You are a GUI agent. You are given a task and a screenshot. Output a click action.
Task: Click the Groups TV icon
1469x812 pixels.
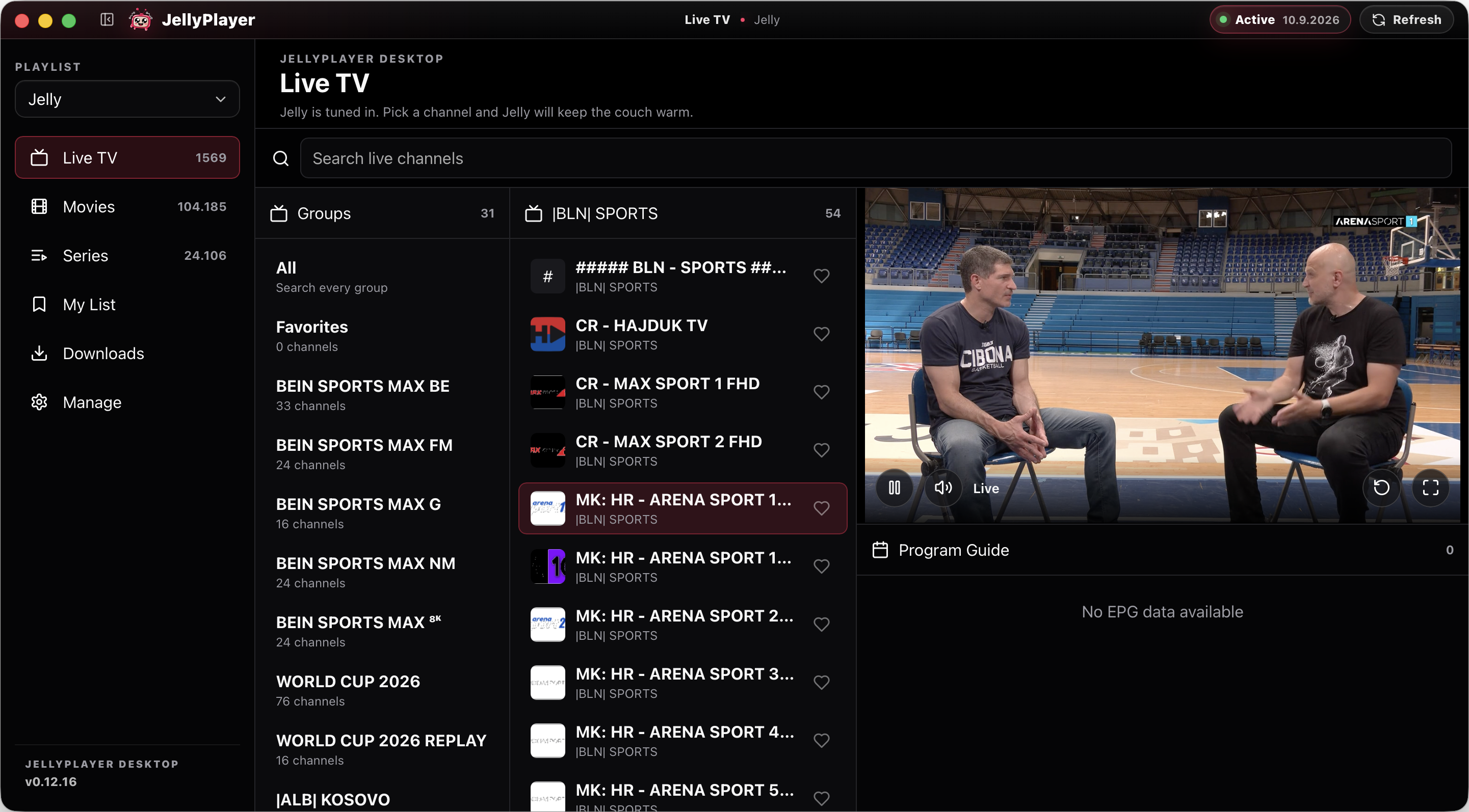coord(279,213)
